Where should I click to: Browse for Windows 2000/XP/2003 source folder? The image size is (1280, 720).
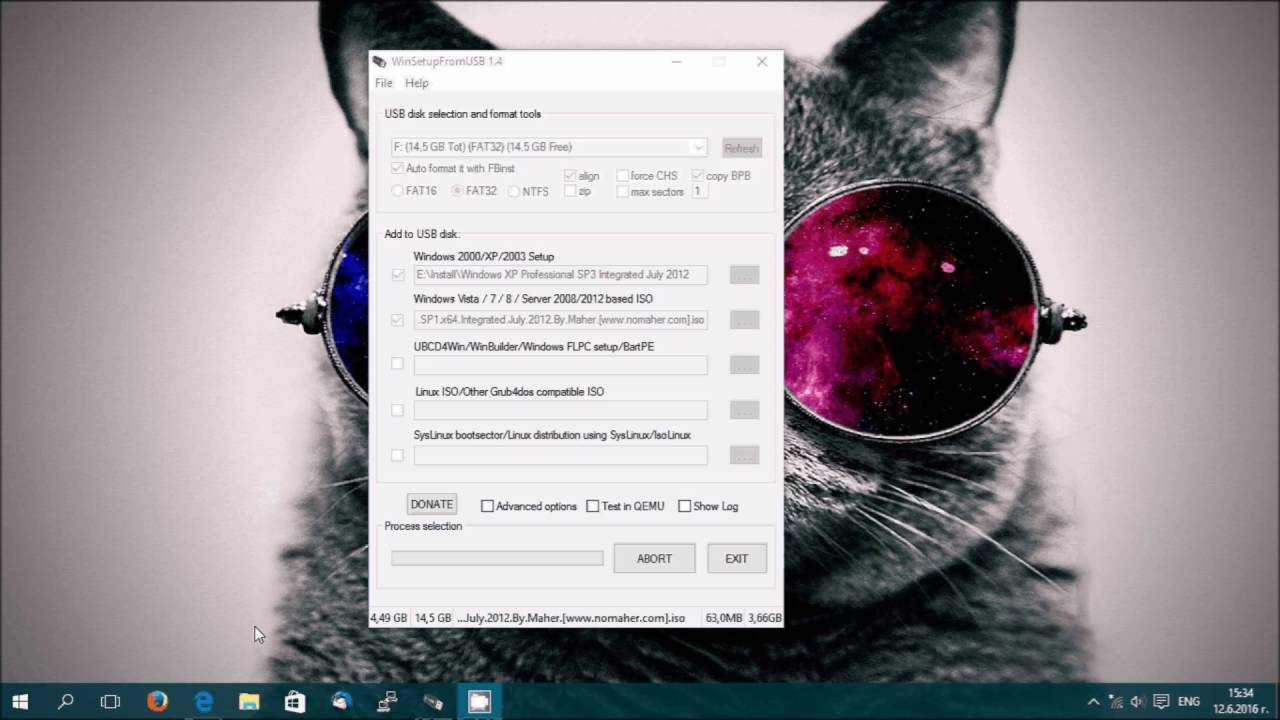point(744,275)
